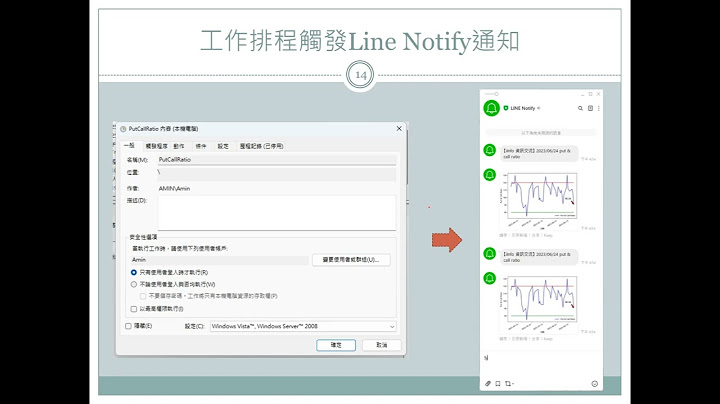This screenshot has width=720, height=404.
Task: Click the second put & call ratio text message
Action: (539, 257)
